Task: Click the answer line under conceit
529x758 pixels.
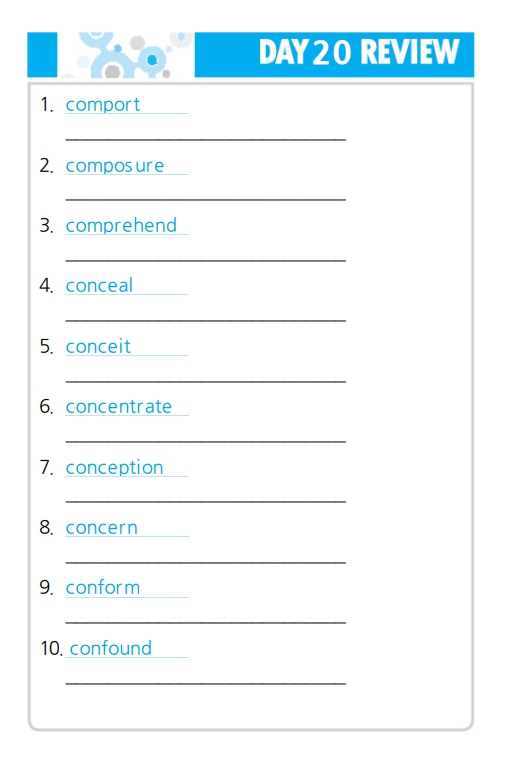Action: (206, 381)
